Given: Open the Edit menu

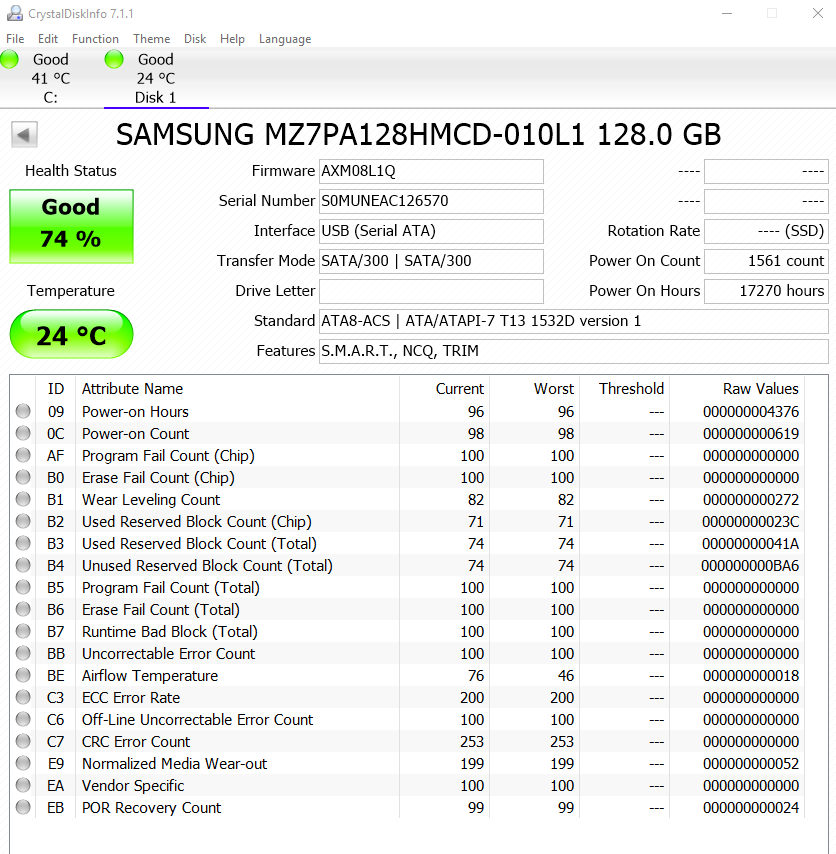Looking at the screenshot, I should [x=47, y=39].
